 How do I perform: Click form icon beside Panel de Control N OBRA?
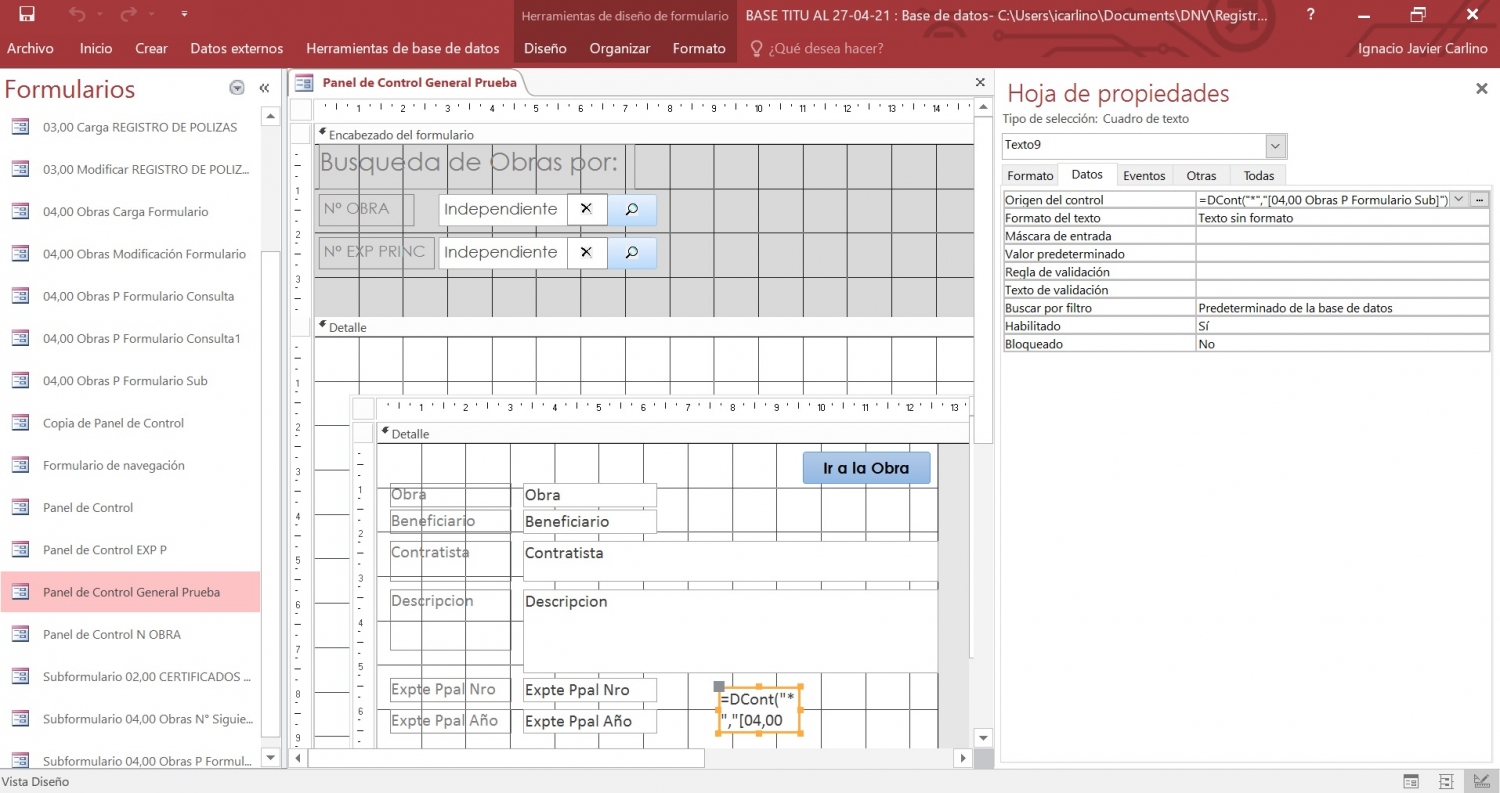[20, 634]
